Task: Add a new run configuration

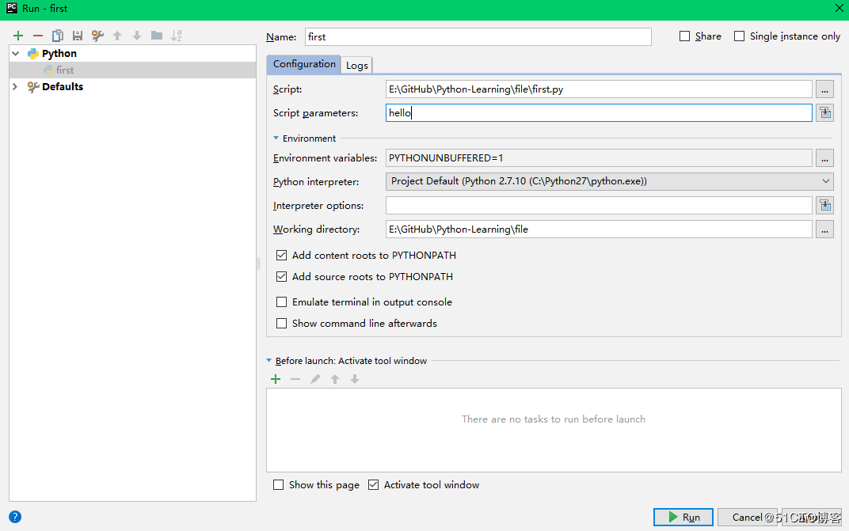Action: click(x=18, y=36)
